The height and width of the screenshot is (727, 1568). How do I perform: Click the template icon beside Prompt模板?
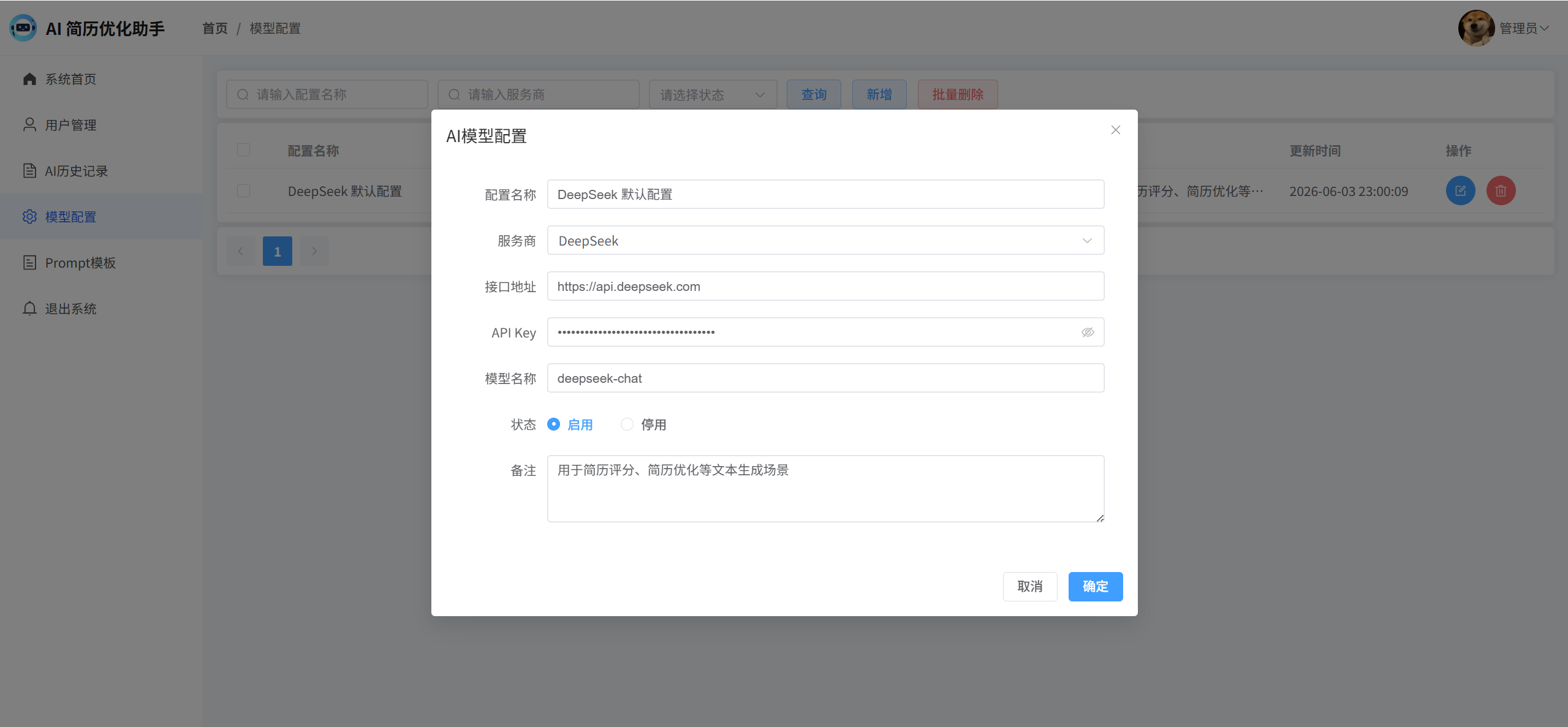pos(29,263)
